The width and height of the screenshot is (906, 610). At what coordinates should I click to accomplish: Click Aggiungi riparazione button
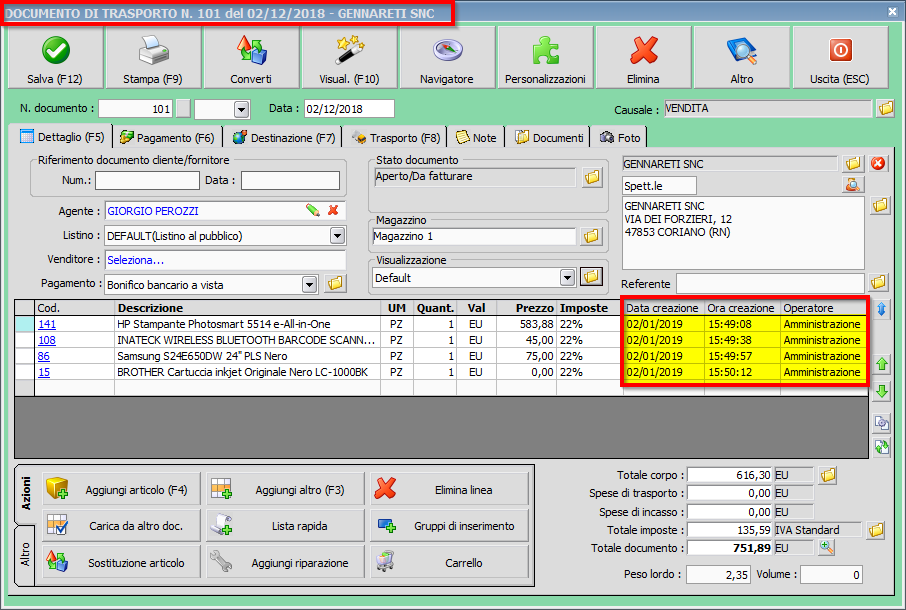pyautogui.click(x=285, y=562)
